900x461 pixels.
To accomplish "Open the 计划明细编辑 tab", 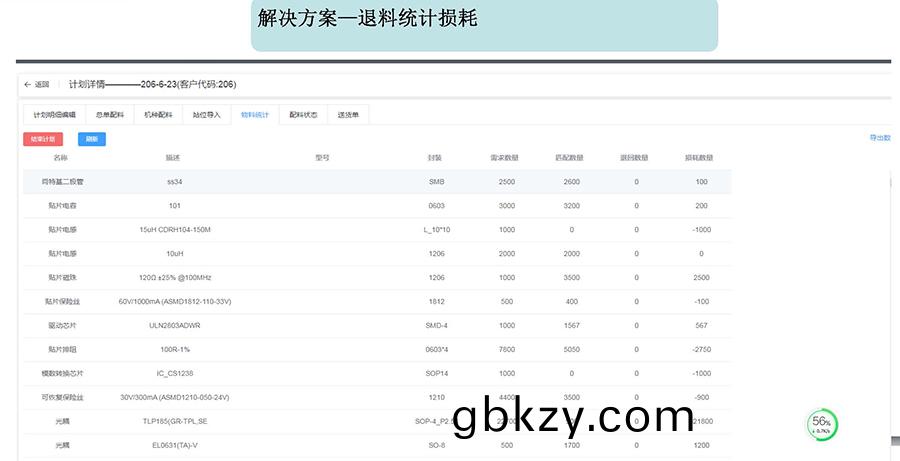I will (55, 115).
